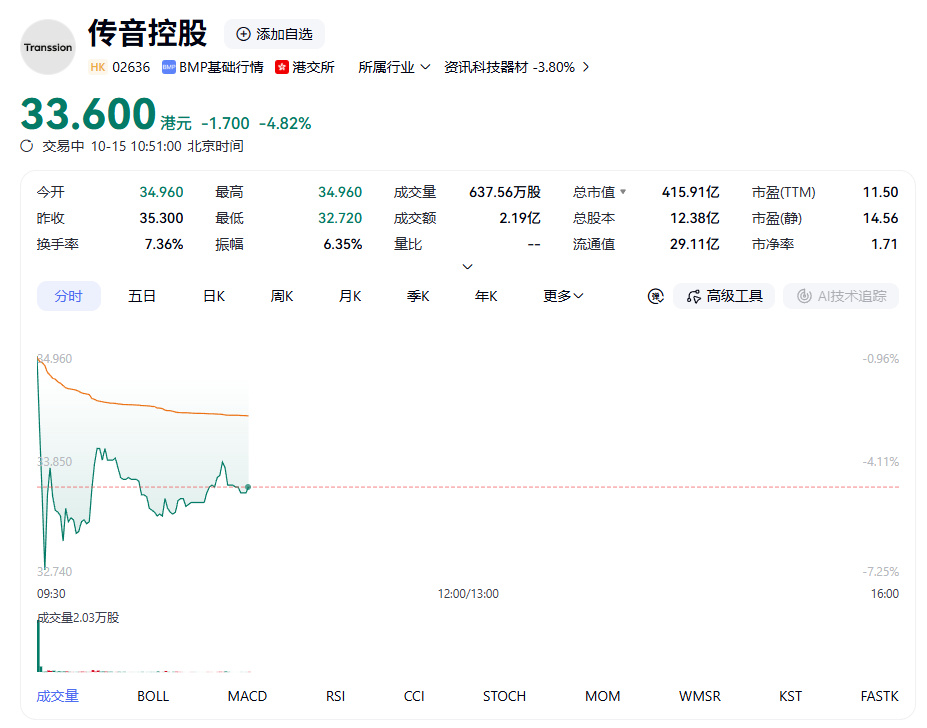Click the -4.82% change percentage
This screenshot has width=927, height=728.
tap(285, 123)
